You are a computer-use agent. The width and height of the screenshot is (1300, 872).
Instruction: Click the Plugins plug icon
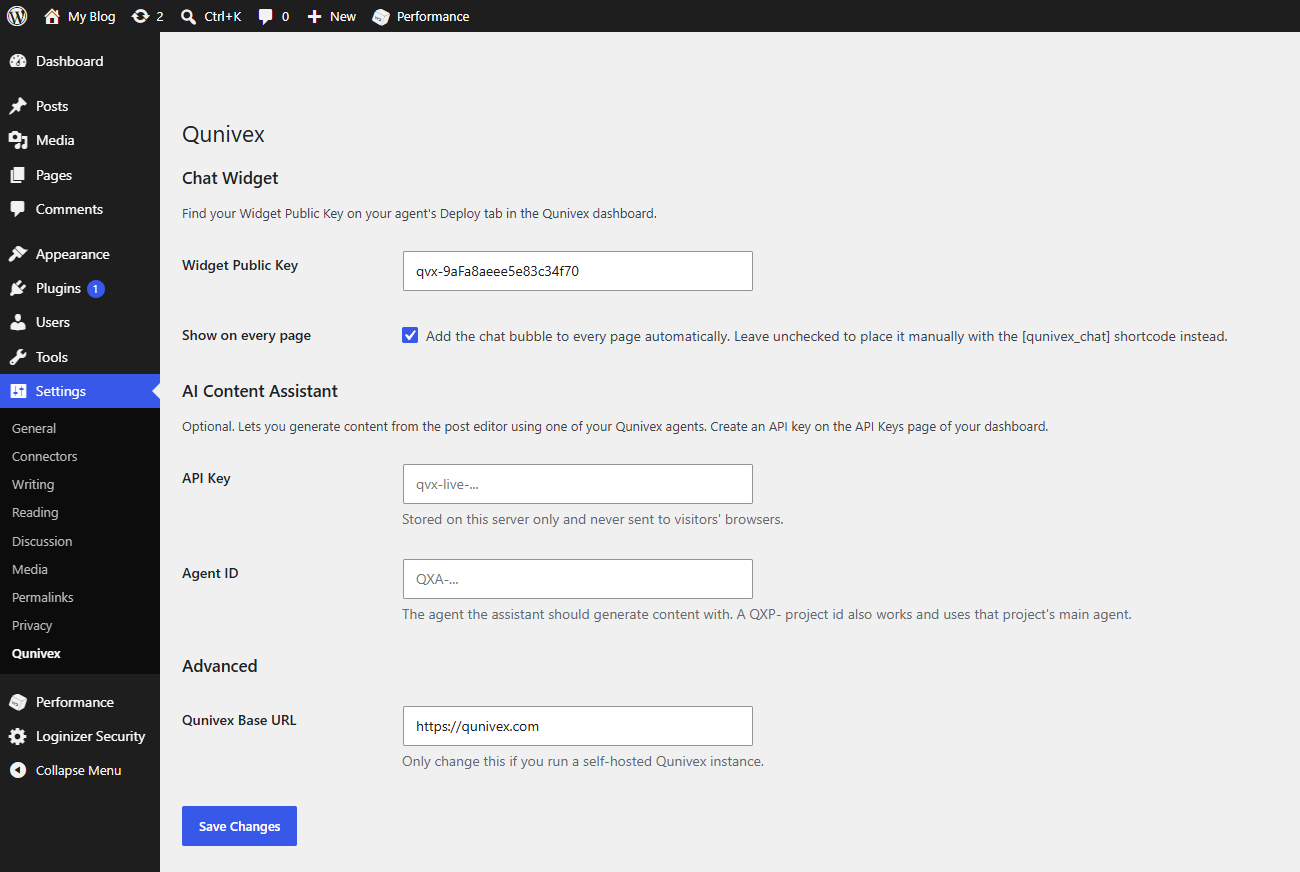coord(18,288)
